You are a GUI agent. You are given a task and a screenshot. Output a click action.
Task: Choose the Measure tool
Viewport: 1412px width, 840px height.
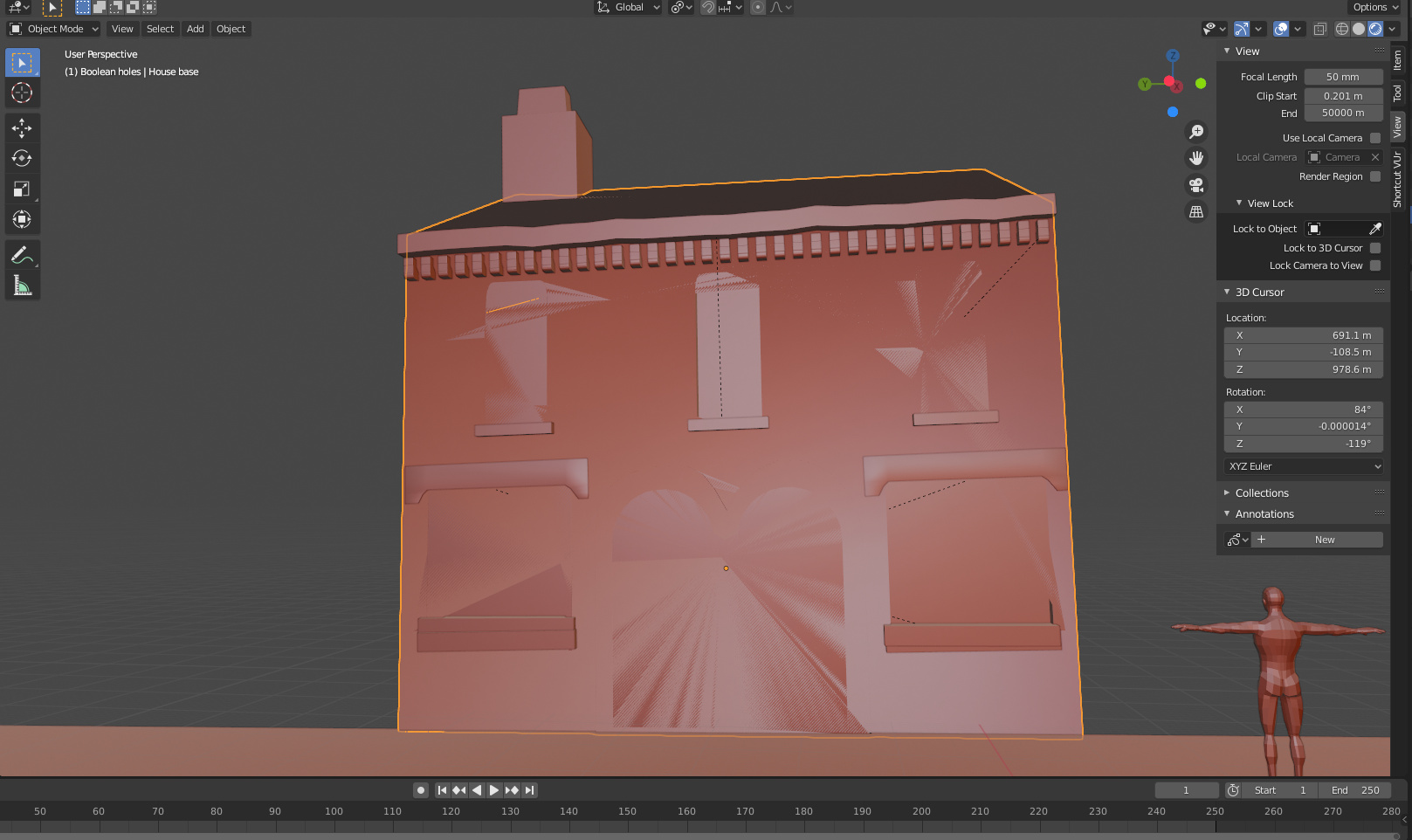[22, 286]
